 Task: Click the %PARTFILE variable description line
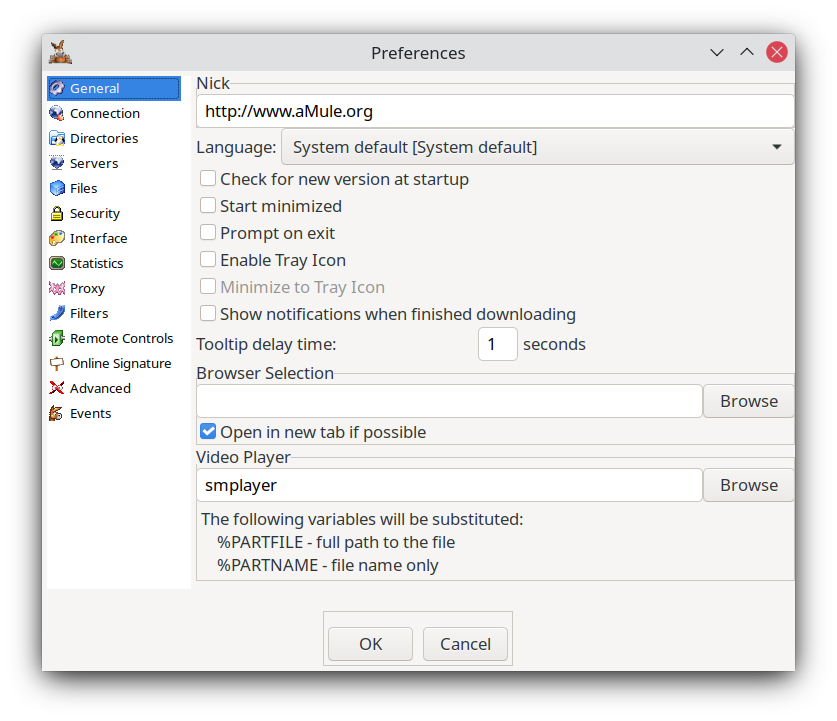coord(336,542)
